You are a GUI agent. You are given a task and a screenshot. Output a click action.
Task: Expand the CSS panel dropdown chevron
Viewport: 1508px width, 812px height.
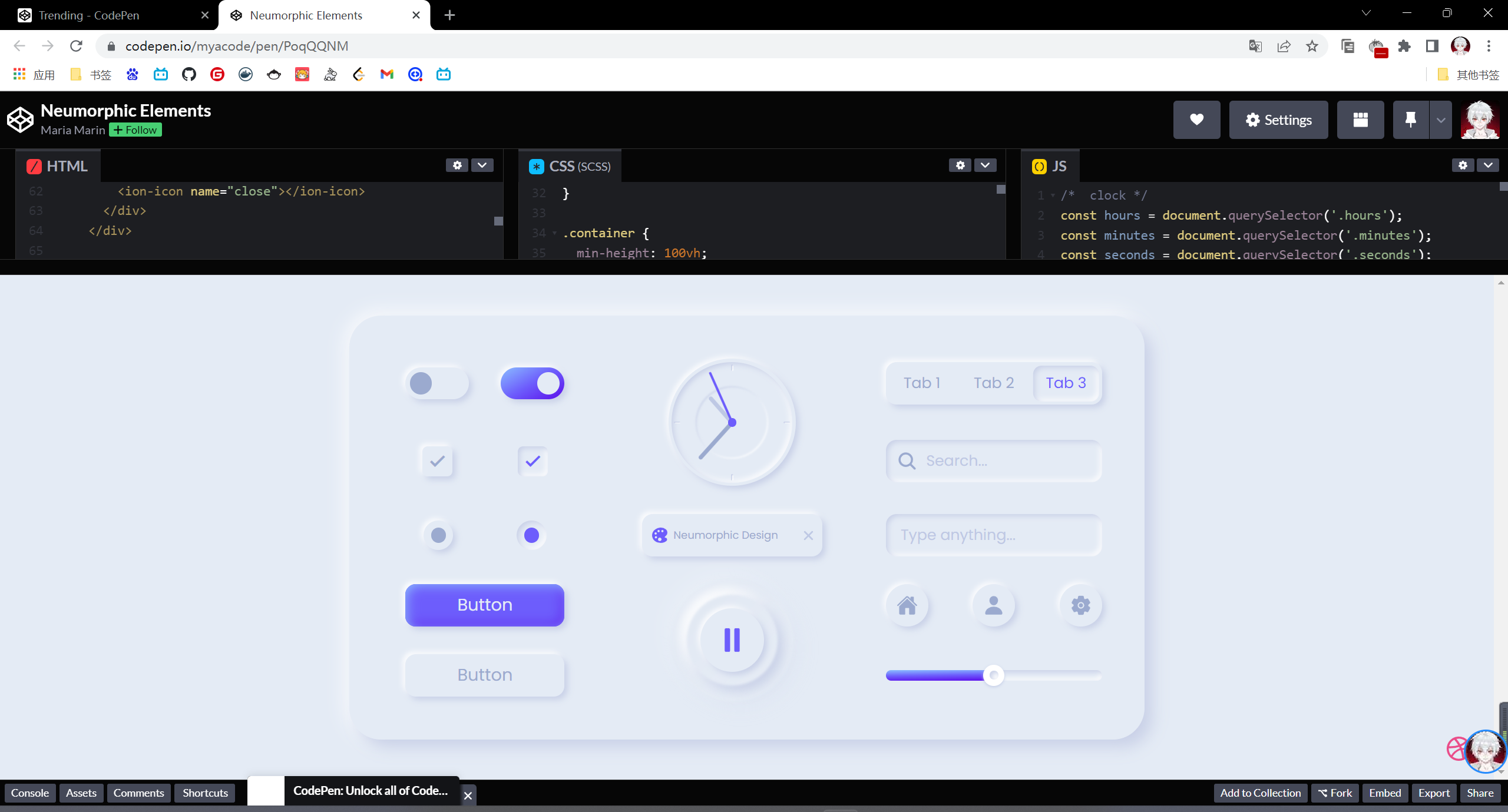pyautogui.click(x=985, y=165)
